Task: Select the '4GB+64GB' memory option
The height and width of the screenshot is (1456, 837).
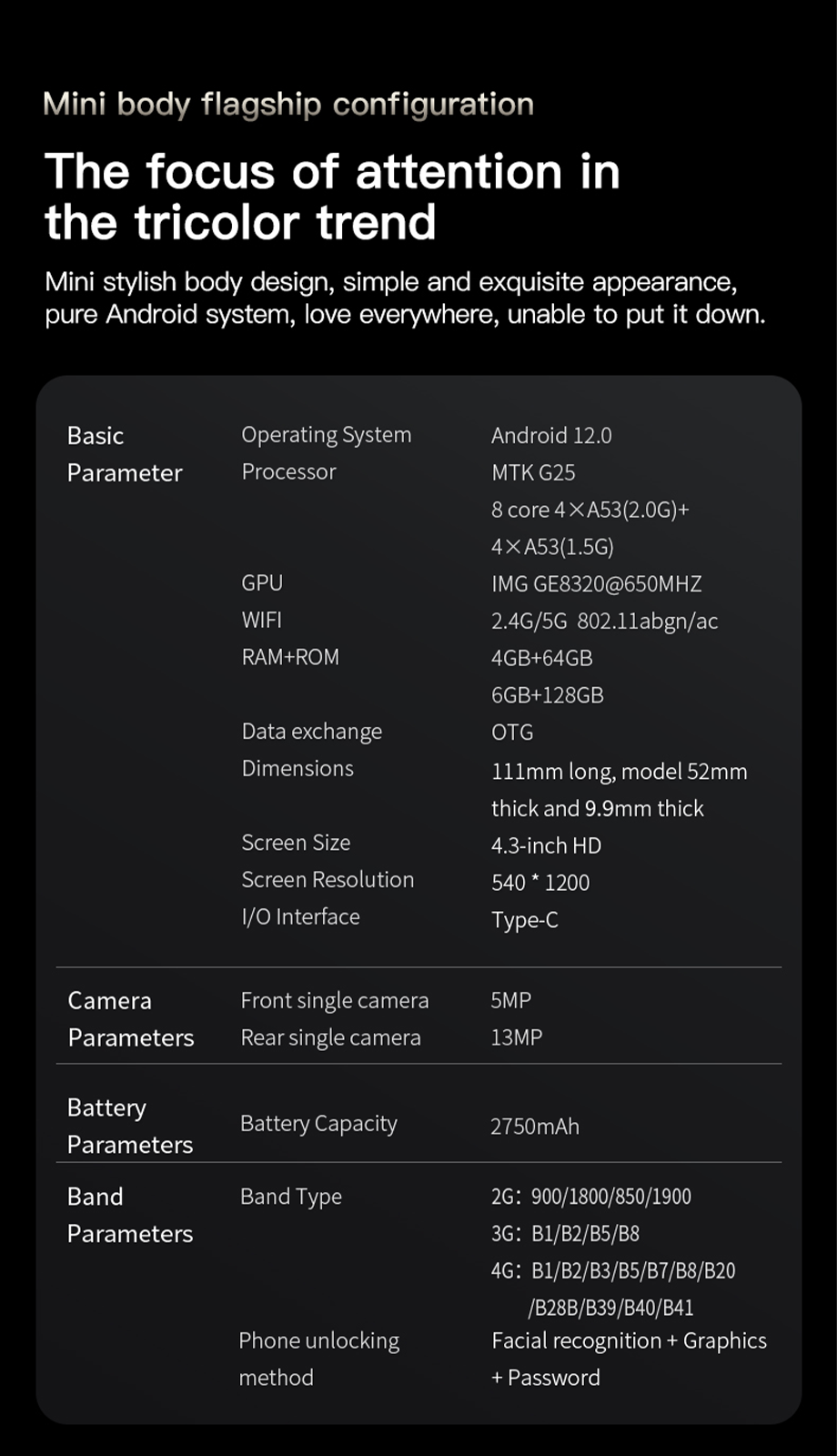Action: tap(541, 658)
